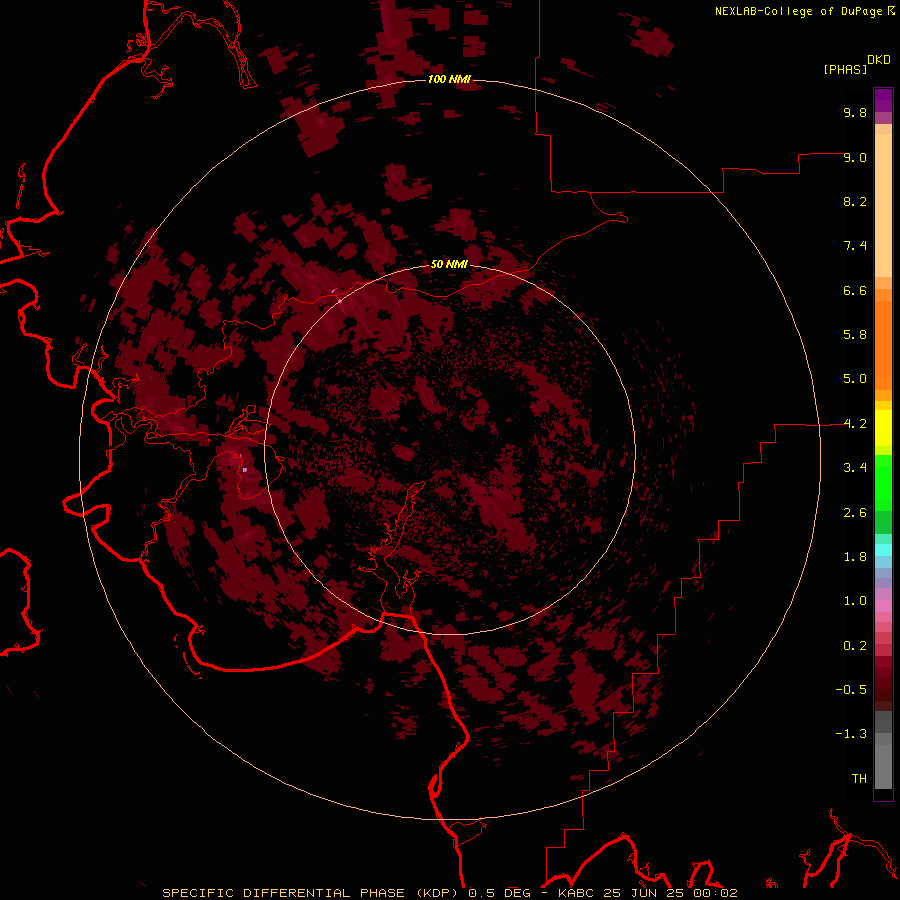Click the 100 NMI range ring label
Viewport: 900px width, 900px height.
(x=449, y=79)
